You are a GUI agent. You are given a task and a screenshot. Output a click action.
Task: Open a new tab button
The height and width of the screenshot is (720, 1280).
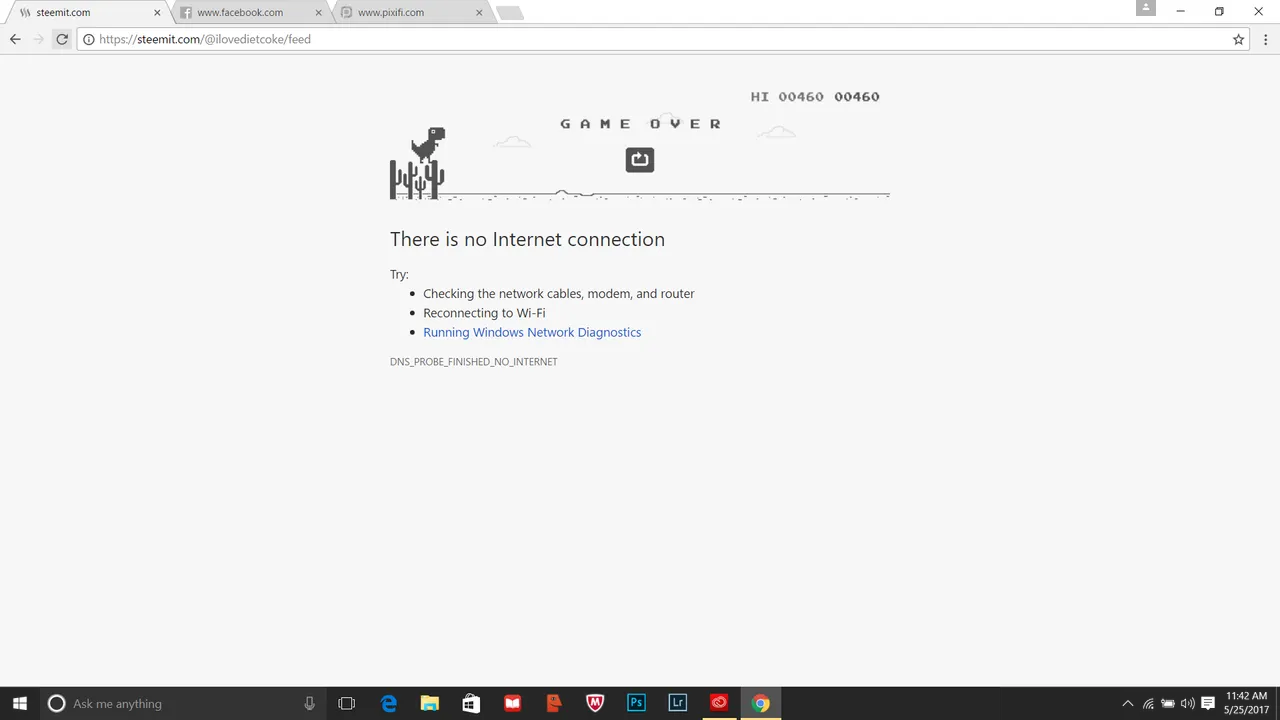[x=509, y=13]
